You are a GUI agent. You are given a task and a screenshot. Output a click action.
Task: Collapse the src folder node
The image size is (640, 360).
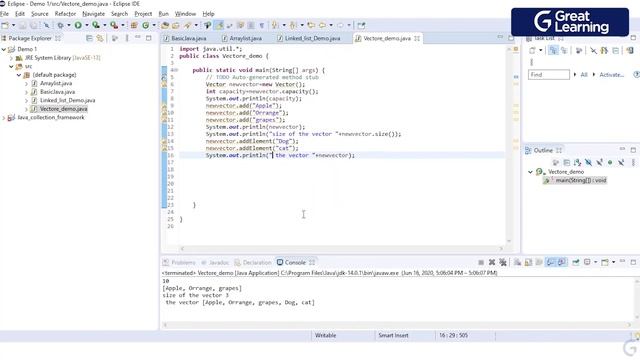click(11, 66)
